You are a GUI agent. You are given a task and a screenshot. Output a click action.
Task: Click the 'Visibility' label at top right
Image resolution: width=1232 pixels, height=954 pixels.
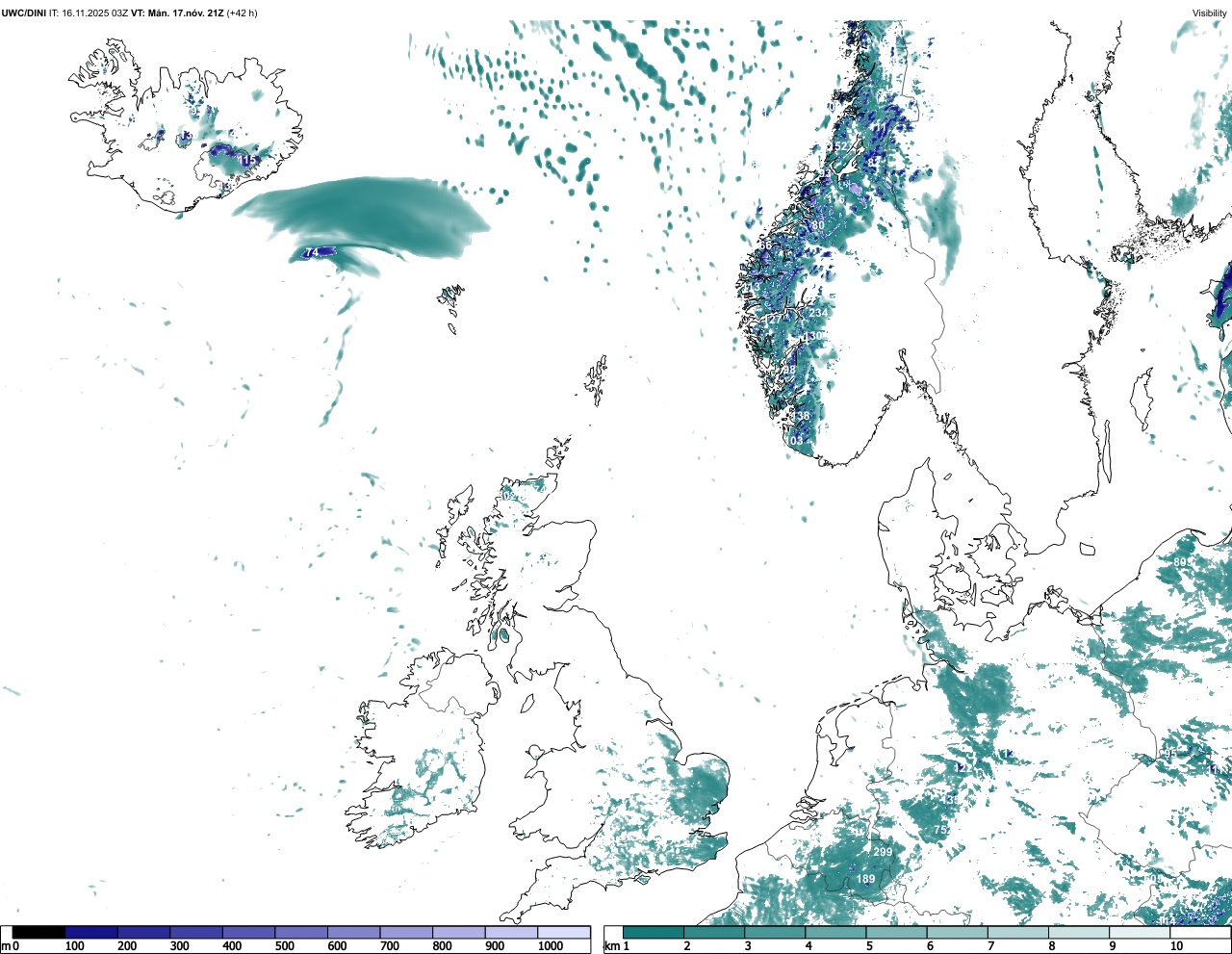click(x=1210, y=13)
